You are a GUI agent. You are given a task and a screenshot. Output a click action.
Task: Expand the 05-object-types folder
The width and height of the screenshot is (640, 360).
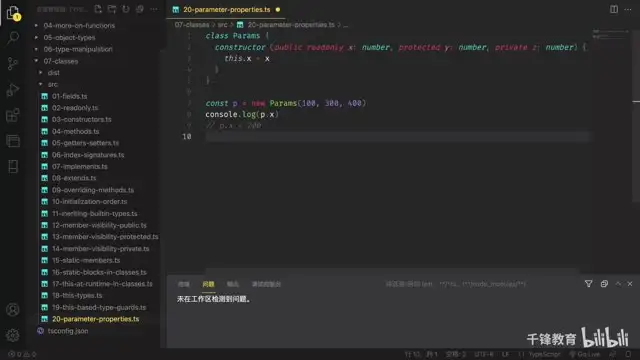click(x=69, y=37)
